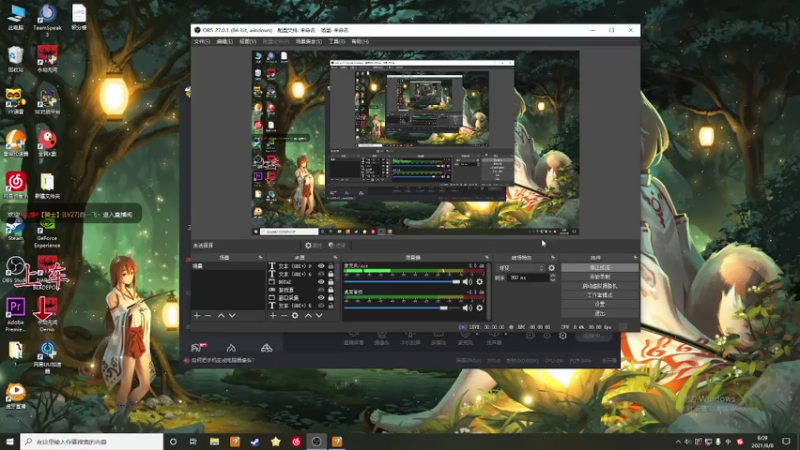The width and height of the screenshot is (800, 450).
Task: Move scene down in scenes list
Action: 232,316
